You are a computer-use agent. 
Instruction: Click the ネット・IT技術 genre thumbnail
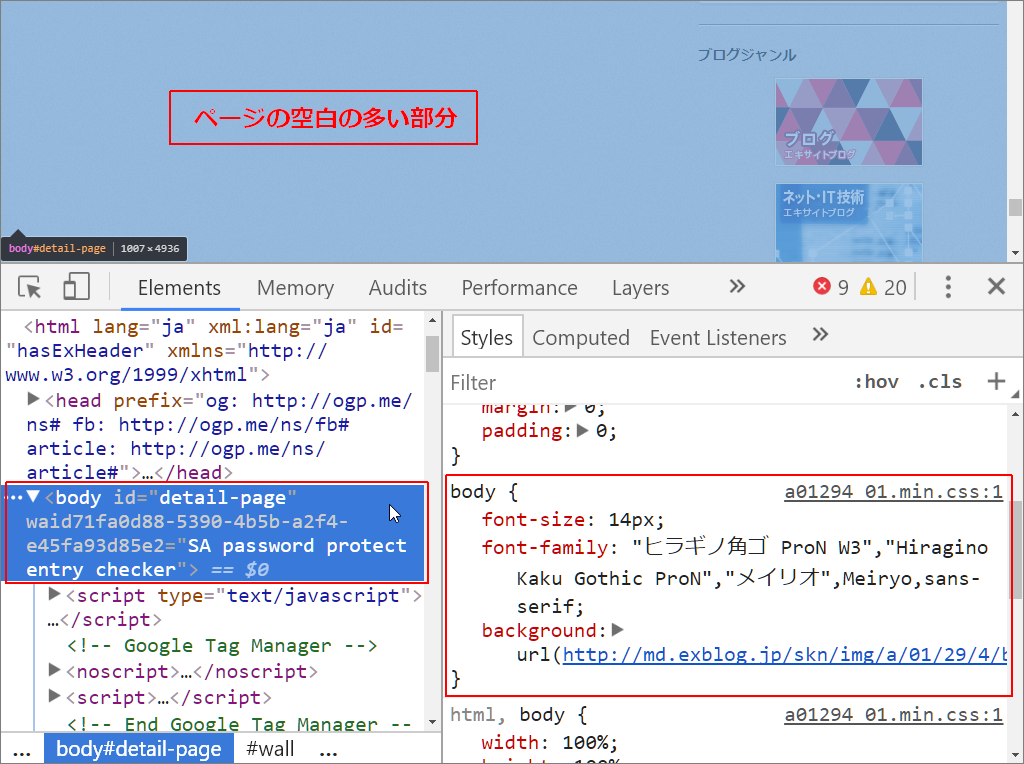pyautogui.click(x=848, y=223)
